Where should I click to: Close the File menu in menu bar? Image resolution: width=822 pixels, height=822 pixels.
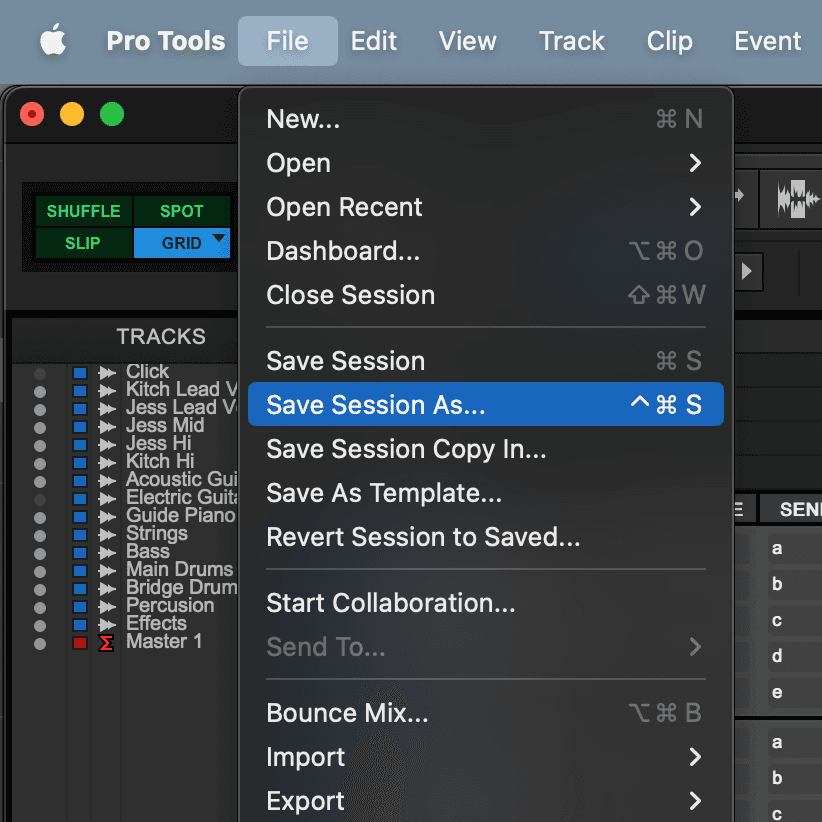[287, 41]
